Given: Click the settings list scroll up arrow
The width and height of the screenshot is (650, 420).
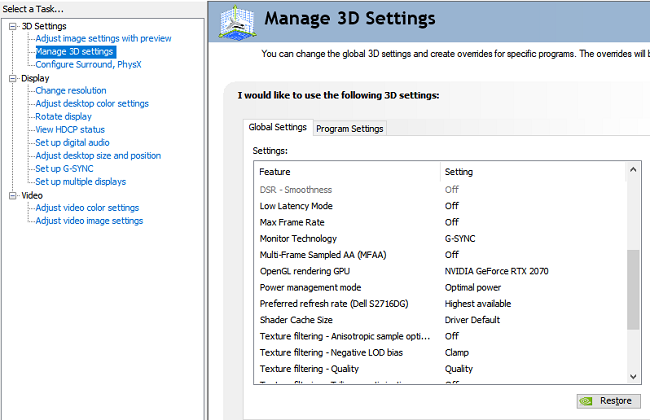Looking at the screenshot, I should 632,172.
